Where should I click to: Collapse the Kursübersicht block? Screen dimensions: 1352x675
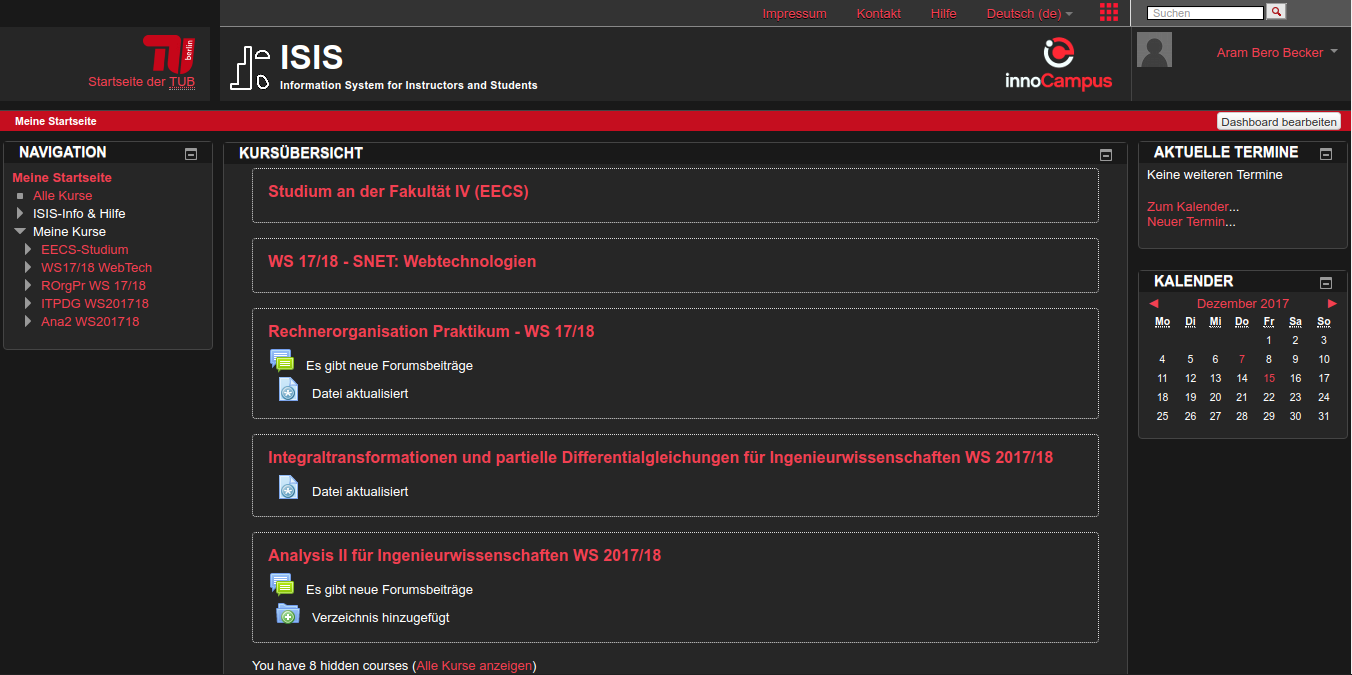click(1106, 155)
